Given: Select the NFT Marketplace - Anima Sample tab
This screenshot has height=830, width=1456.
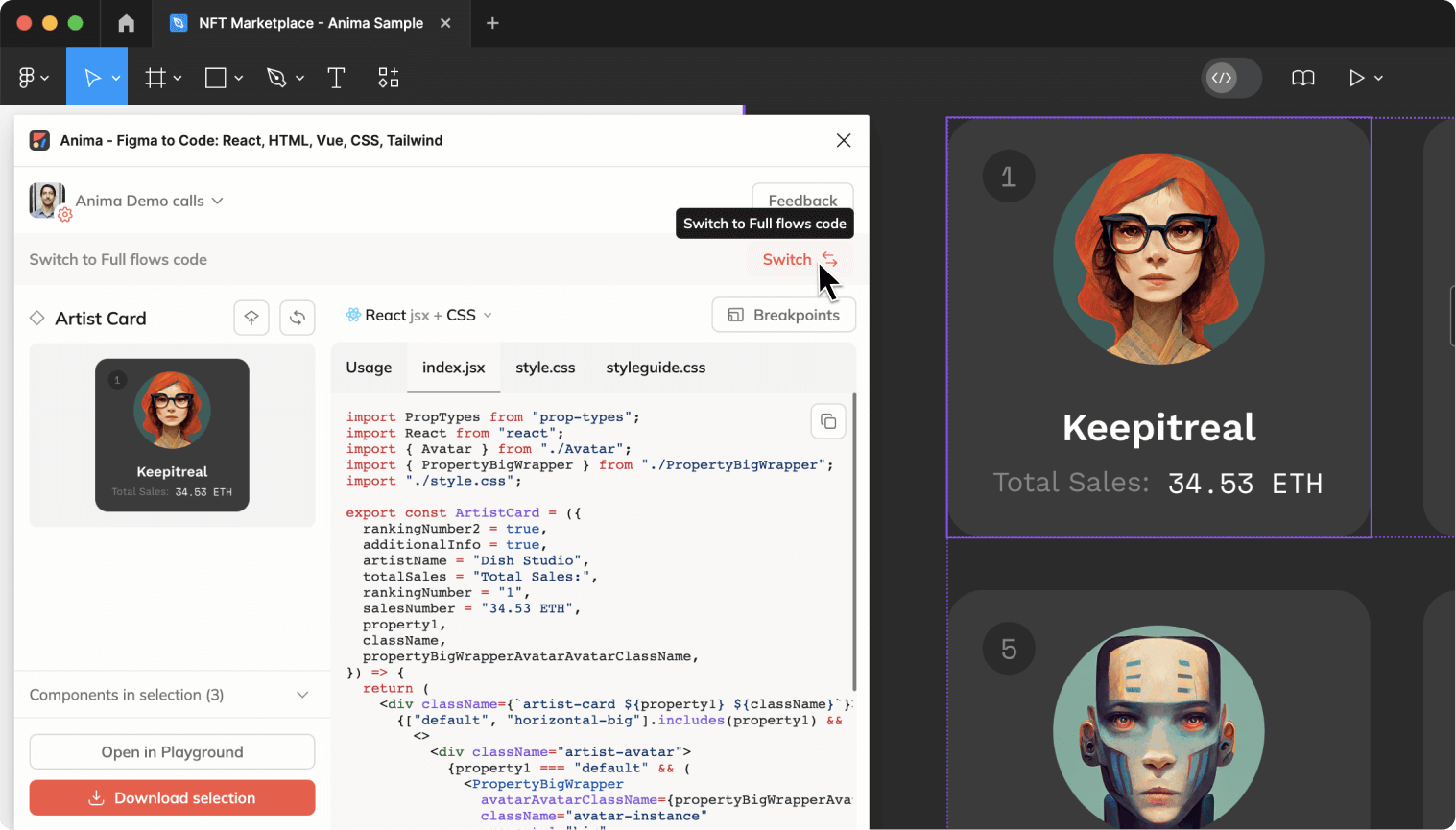Looking at the screenshot, I should pyautogui.click(x=310, y=23).
